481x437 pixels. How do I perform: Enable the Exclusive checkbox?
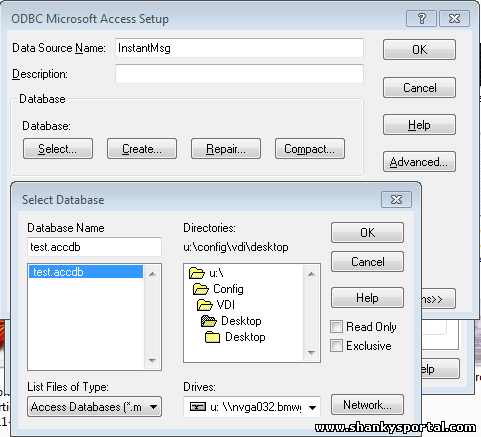(x=336, y=345)
